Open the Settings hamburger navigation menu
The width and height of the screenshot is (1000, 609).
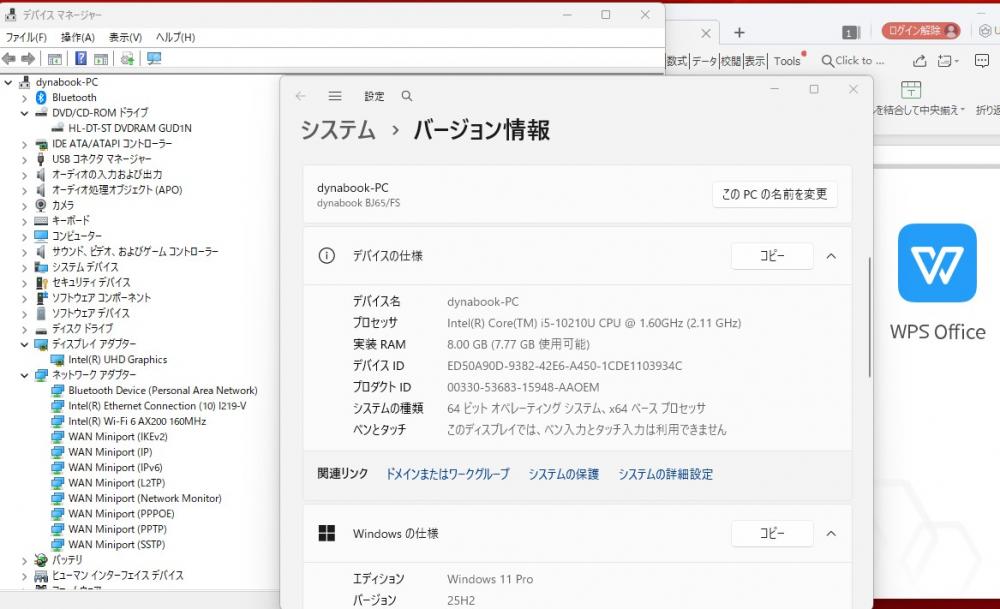coord(335,96)
